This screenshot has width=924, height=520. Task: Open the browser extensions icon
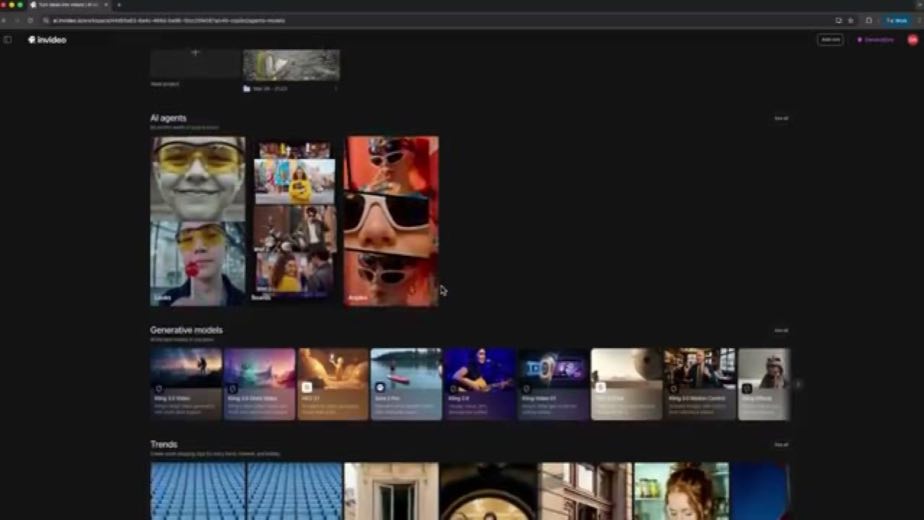coord(869,20)
